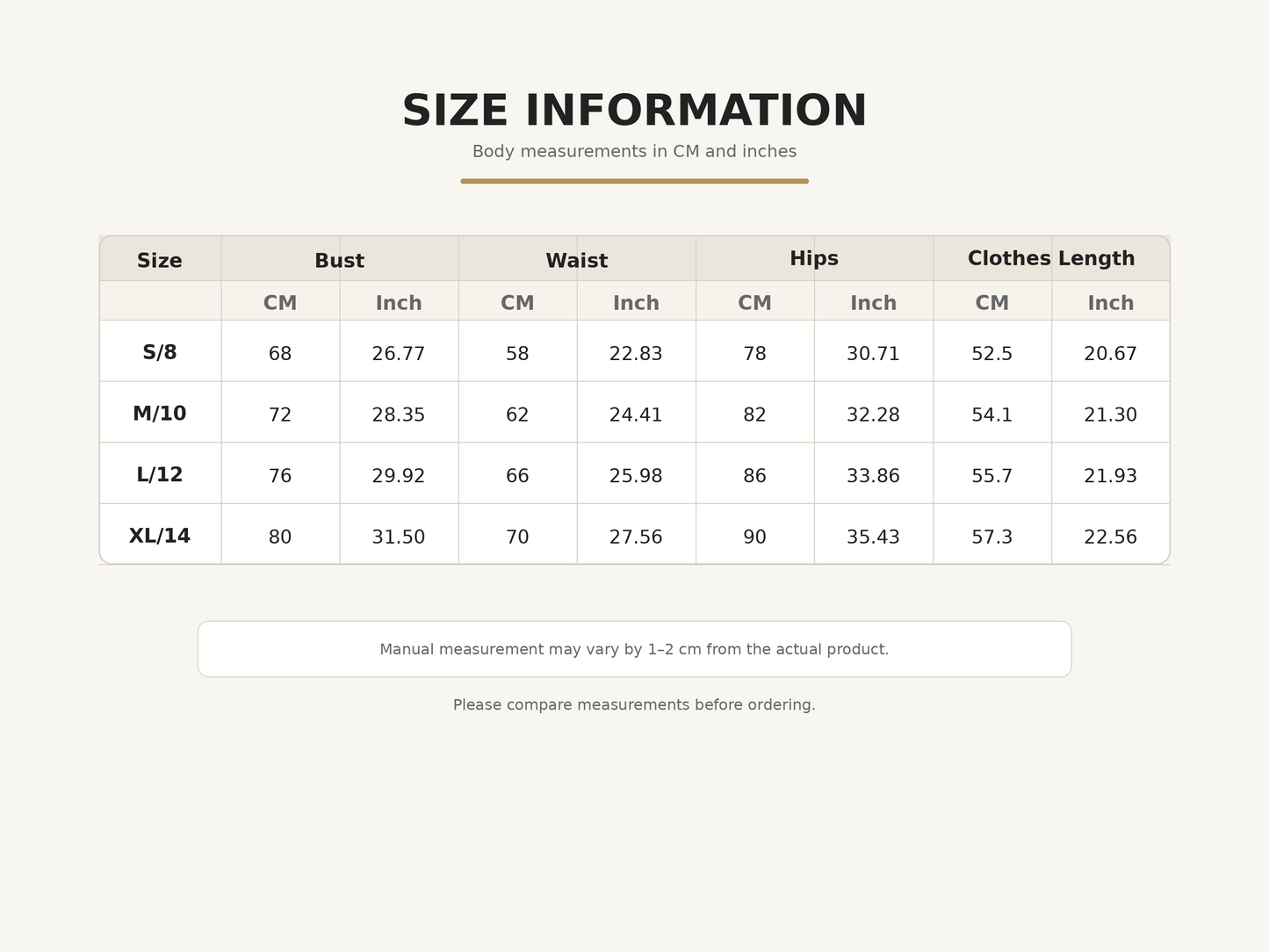Click the gold divider line under subtitle
This screenshot has width=1269, height=952.
click(x=634, y=181)
